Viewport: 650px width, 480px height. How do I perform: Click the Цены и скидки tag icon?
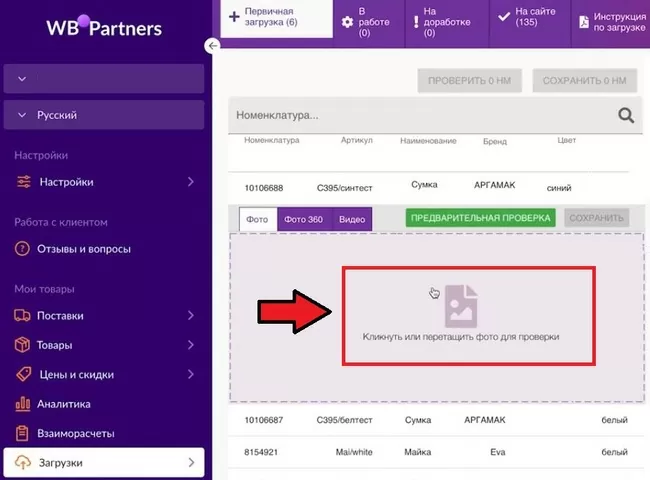(23, 374)
